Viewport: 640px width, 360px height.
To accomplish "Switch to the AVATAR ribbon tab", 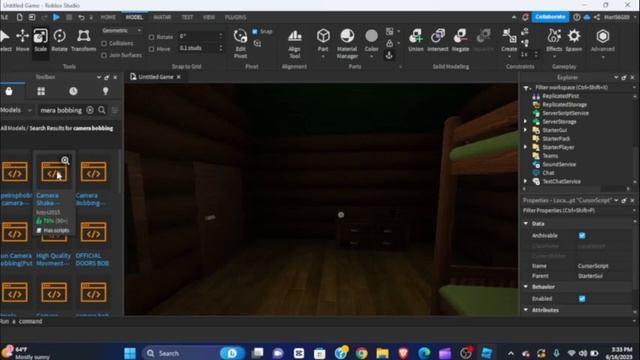I will point(162,17).
